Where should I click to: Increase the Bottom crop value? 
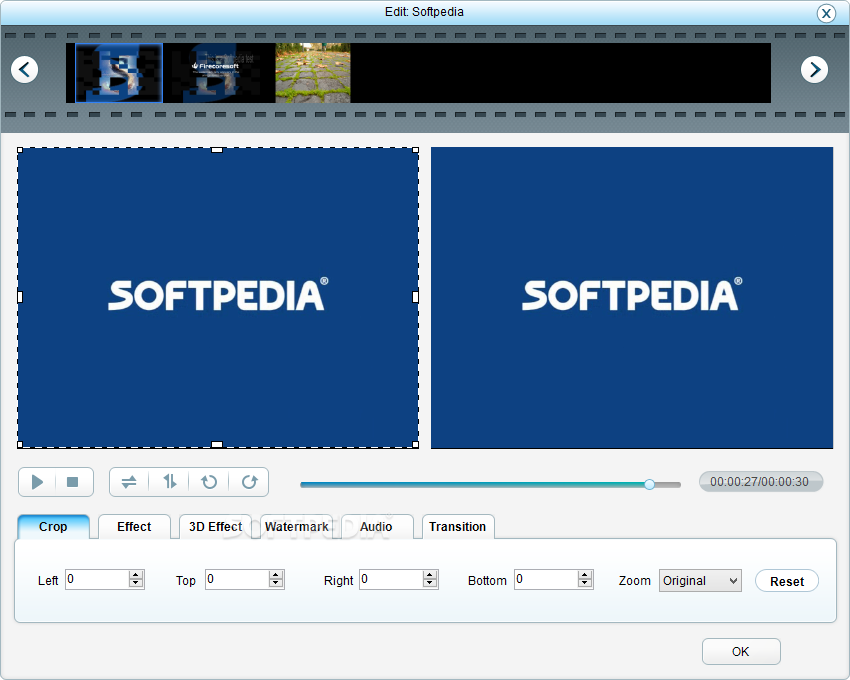[x=585, y=575]
